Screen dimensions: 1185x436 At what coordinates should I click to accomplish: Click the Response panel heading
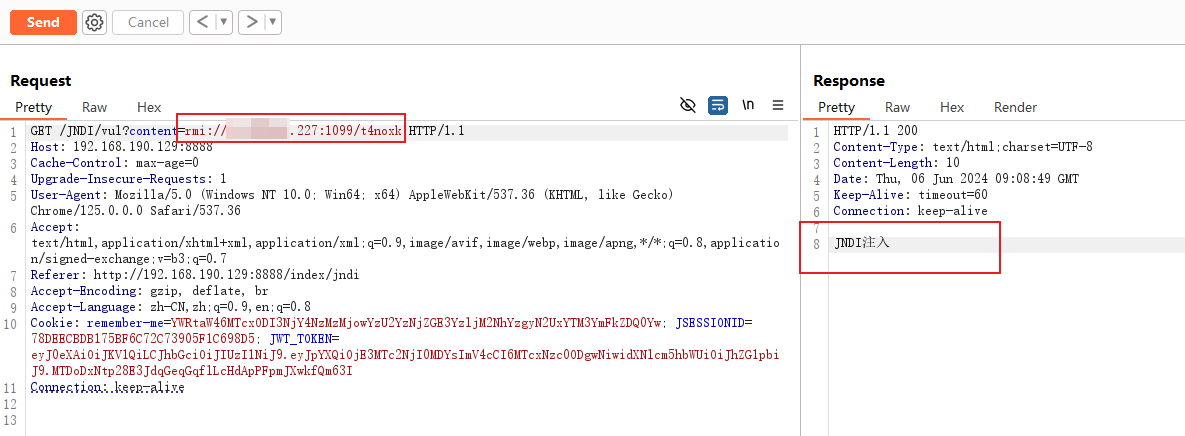[849, 81]
